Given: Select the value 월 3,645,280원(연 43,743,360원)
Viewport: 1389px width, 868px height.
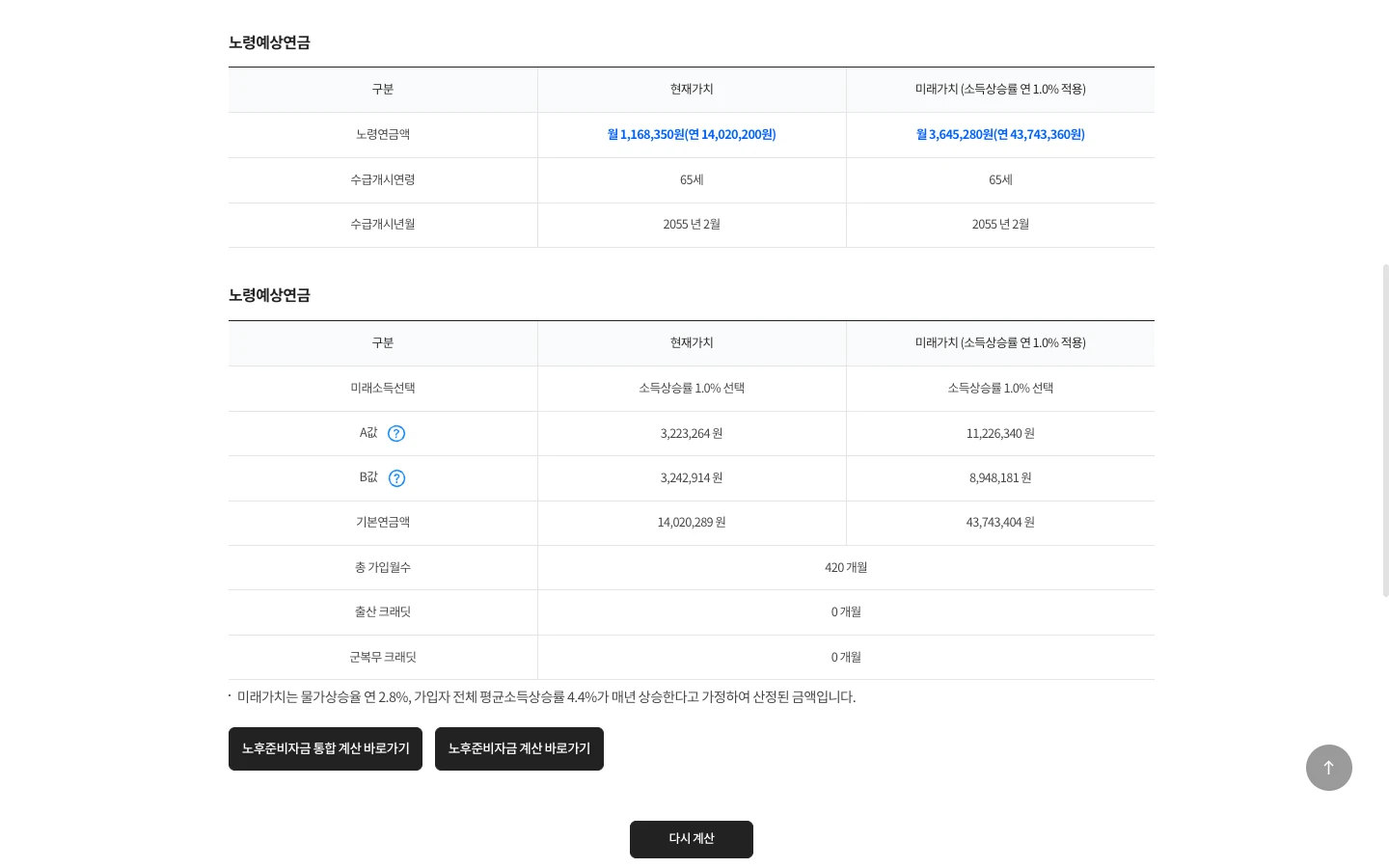Looking at the screenshot, I should click(1000, 135).
